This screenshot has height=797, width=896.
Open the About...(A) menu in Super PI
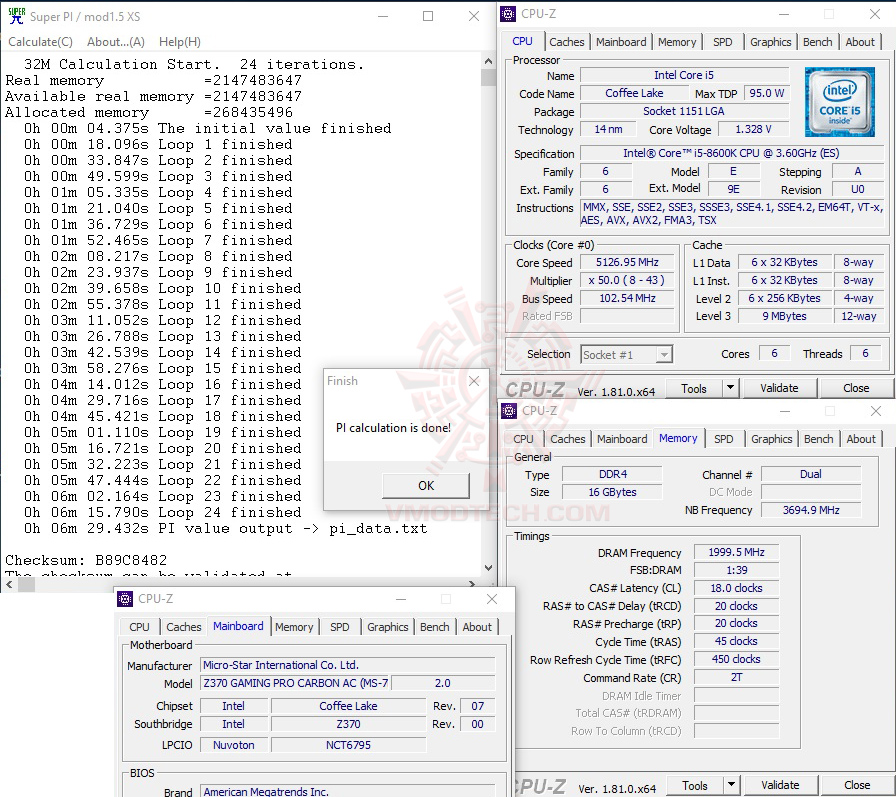point(115,42)
